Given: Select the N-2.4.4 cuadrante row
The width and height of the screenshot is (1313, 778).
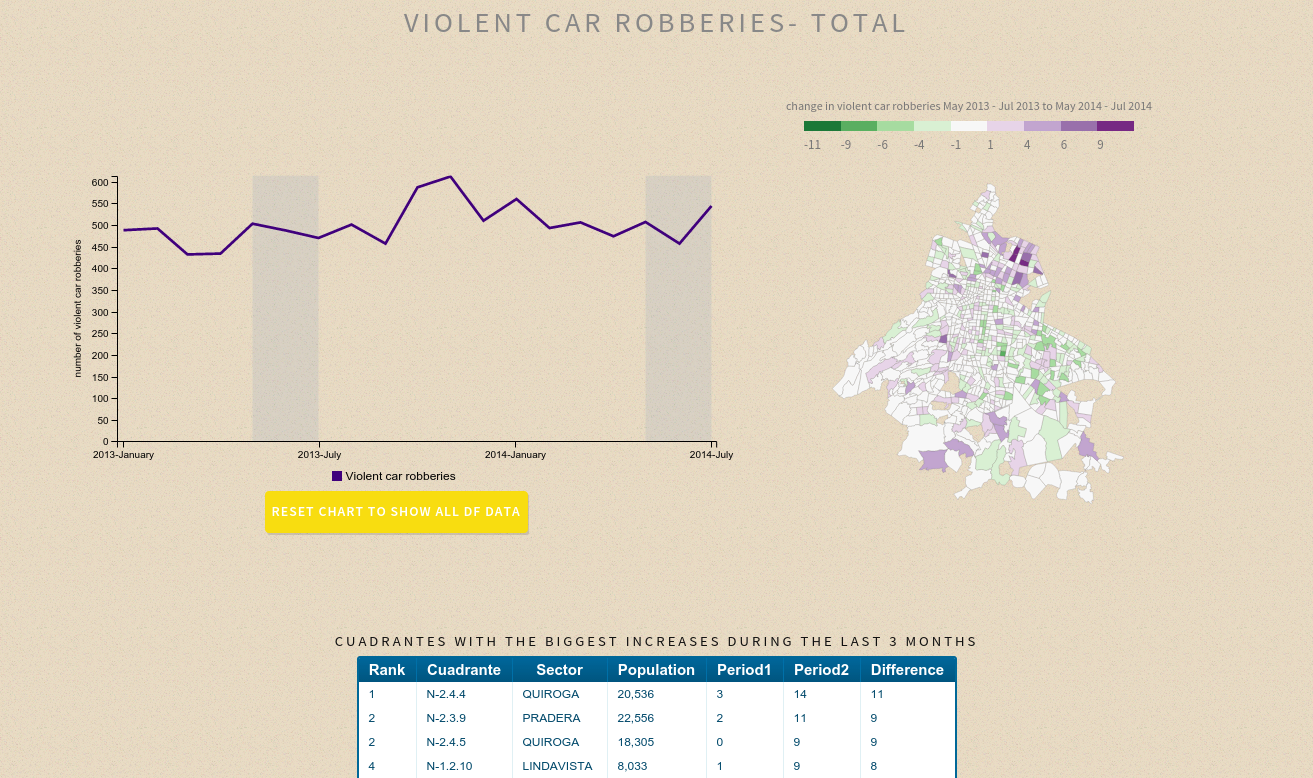Looking at the screenshot, I should (x=446, y=694).
